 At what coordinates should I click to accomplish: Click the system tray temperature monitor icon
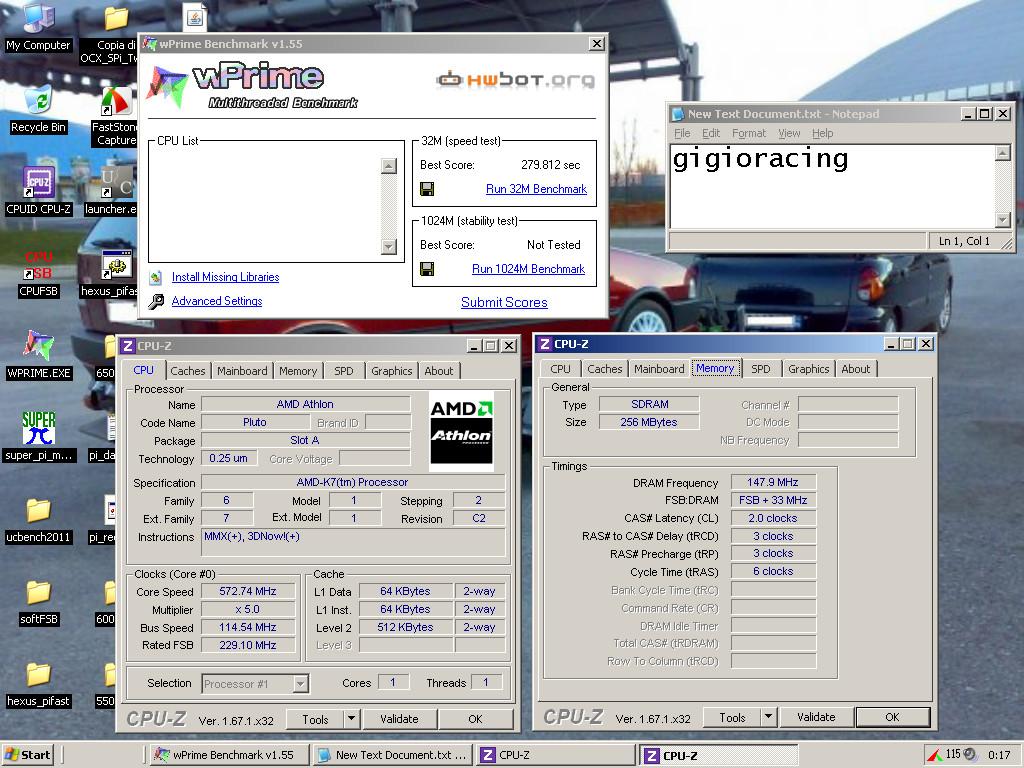pyautogui.click(x=935, y=755)
